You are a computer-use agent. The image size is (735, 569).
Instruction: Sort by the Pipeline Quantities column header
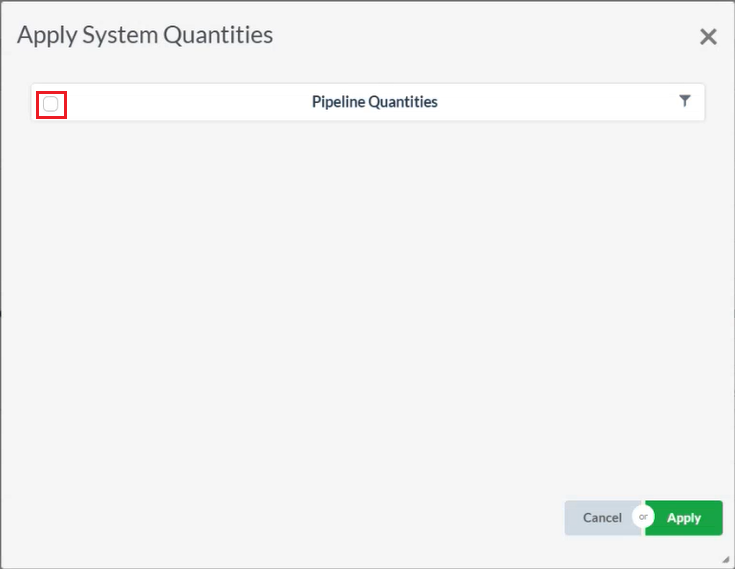click(x=374, y=102)
